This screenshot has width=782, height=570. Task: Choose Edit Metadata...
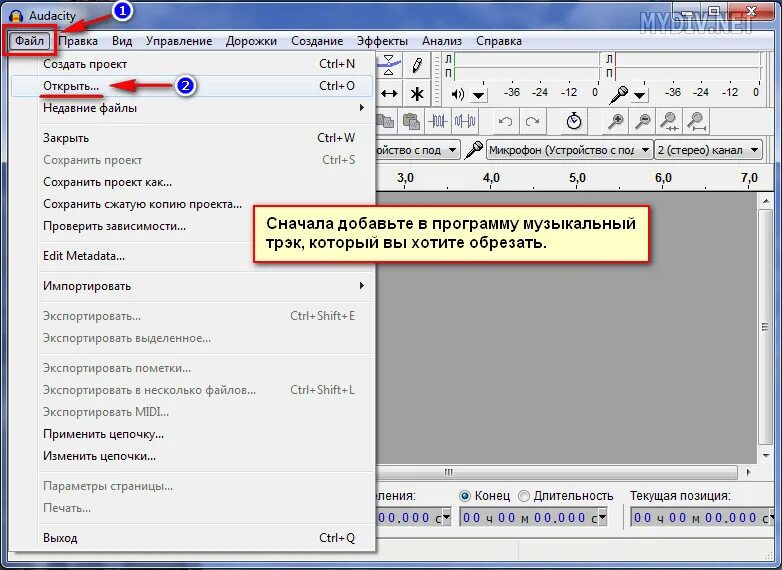pyautogui.click(x=192, y=256)
